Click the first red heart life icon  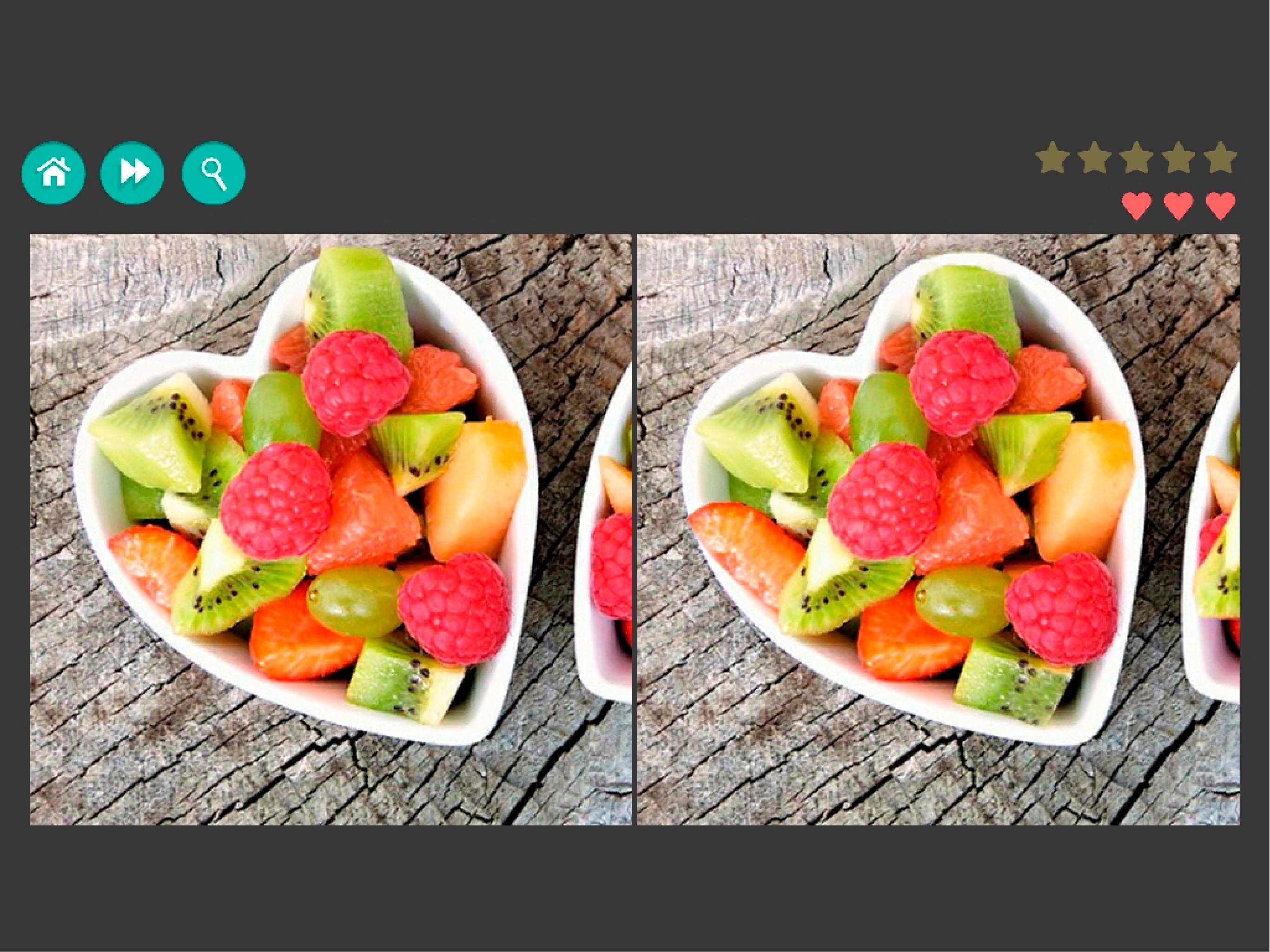click(1137, 205)
